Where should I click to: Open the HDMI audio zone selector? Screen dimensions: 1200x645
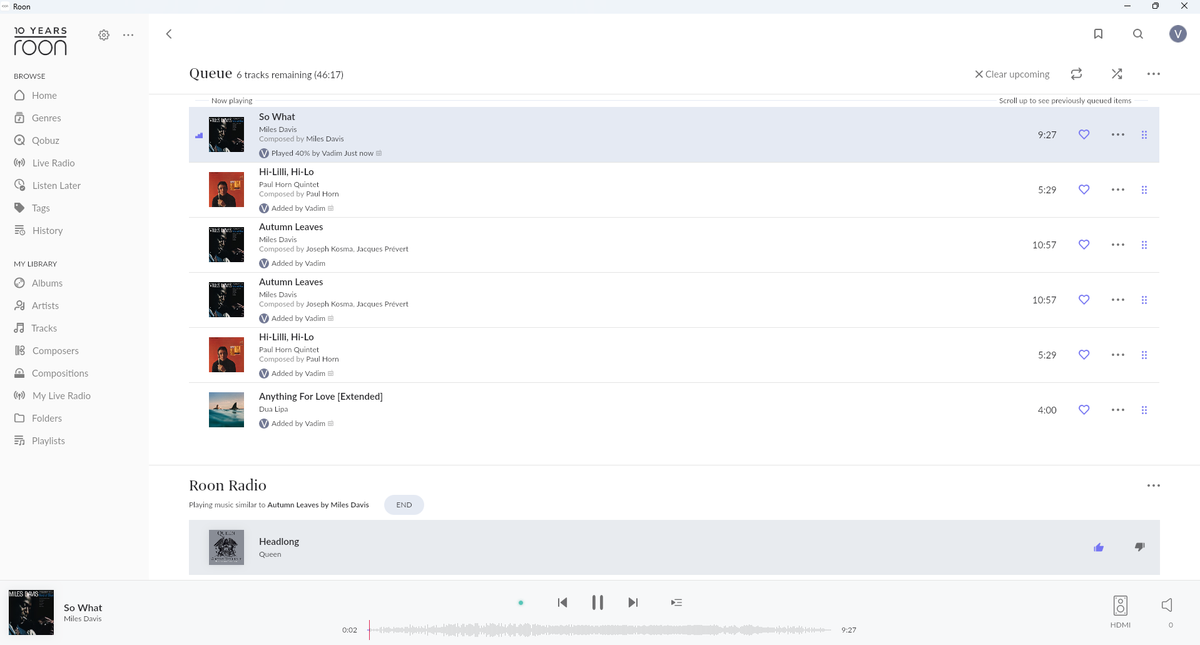(1120, 612)
